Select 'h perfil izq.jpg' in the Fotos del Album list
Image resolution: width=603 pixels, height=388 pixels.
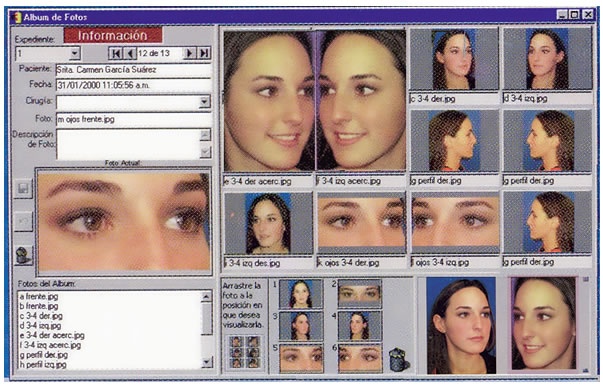coord(43,364)
